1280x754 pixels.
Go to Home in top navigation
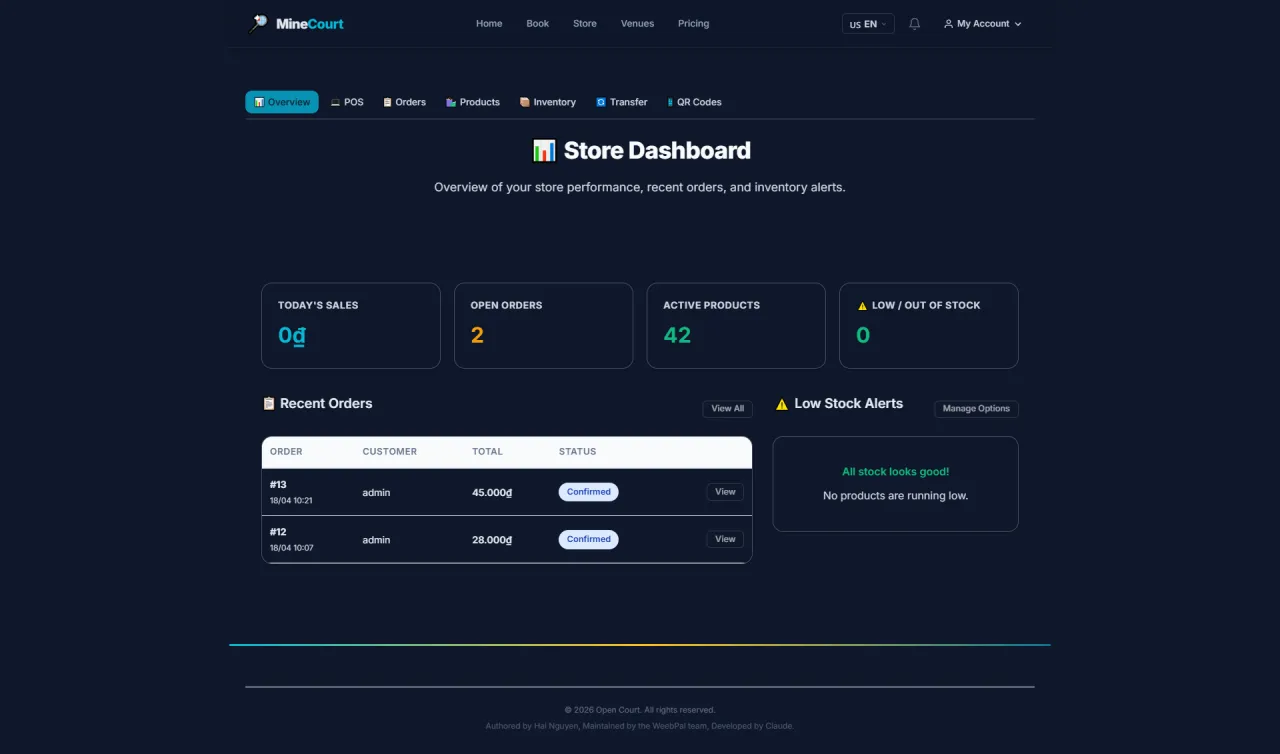coord(489,24)
